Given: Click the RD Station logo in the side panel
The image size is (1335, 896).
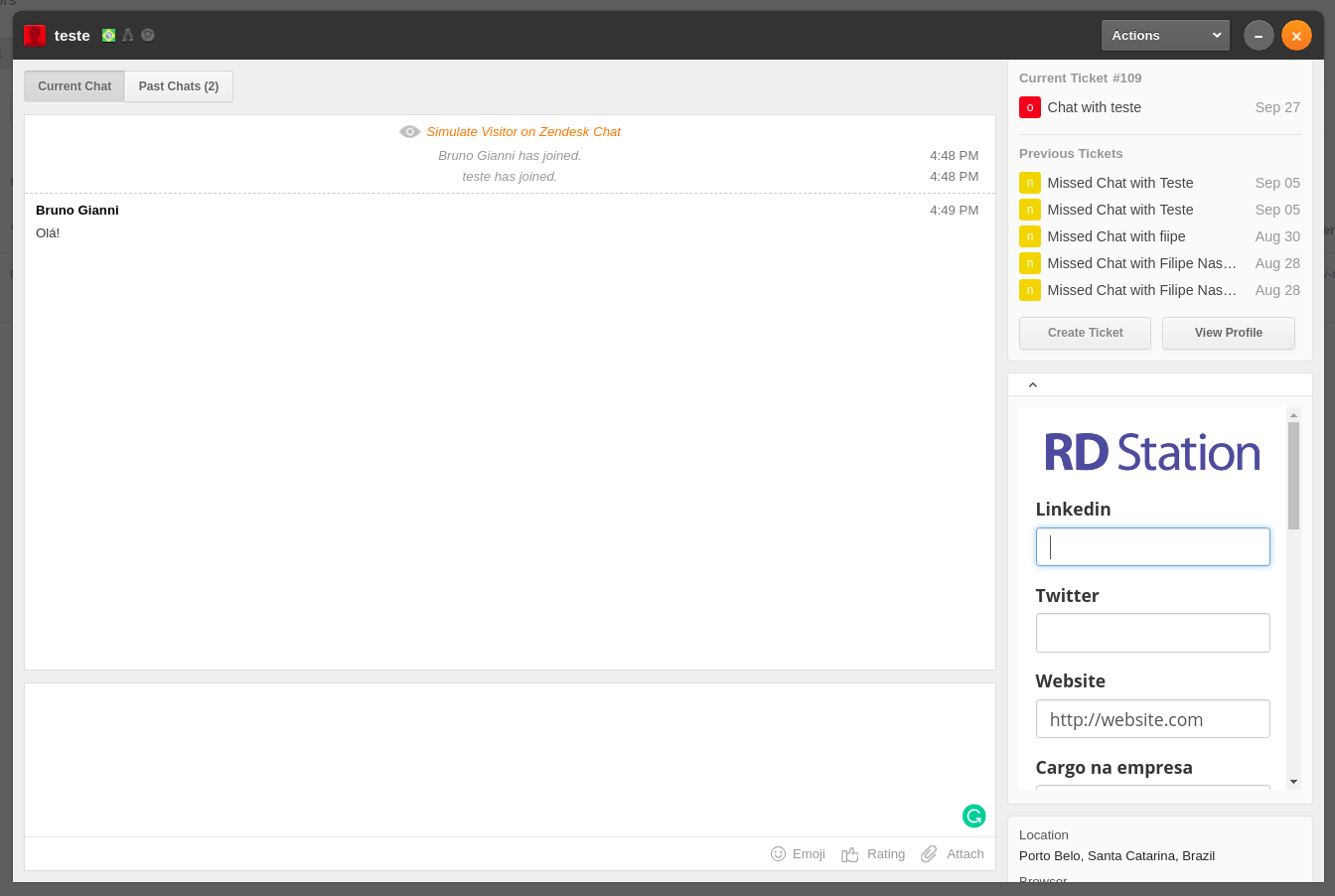Looking at the screenshot, I should click(1151, 451).
